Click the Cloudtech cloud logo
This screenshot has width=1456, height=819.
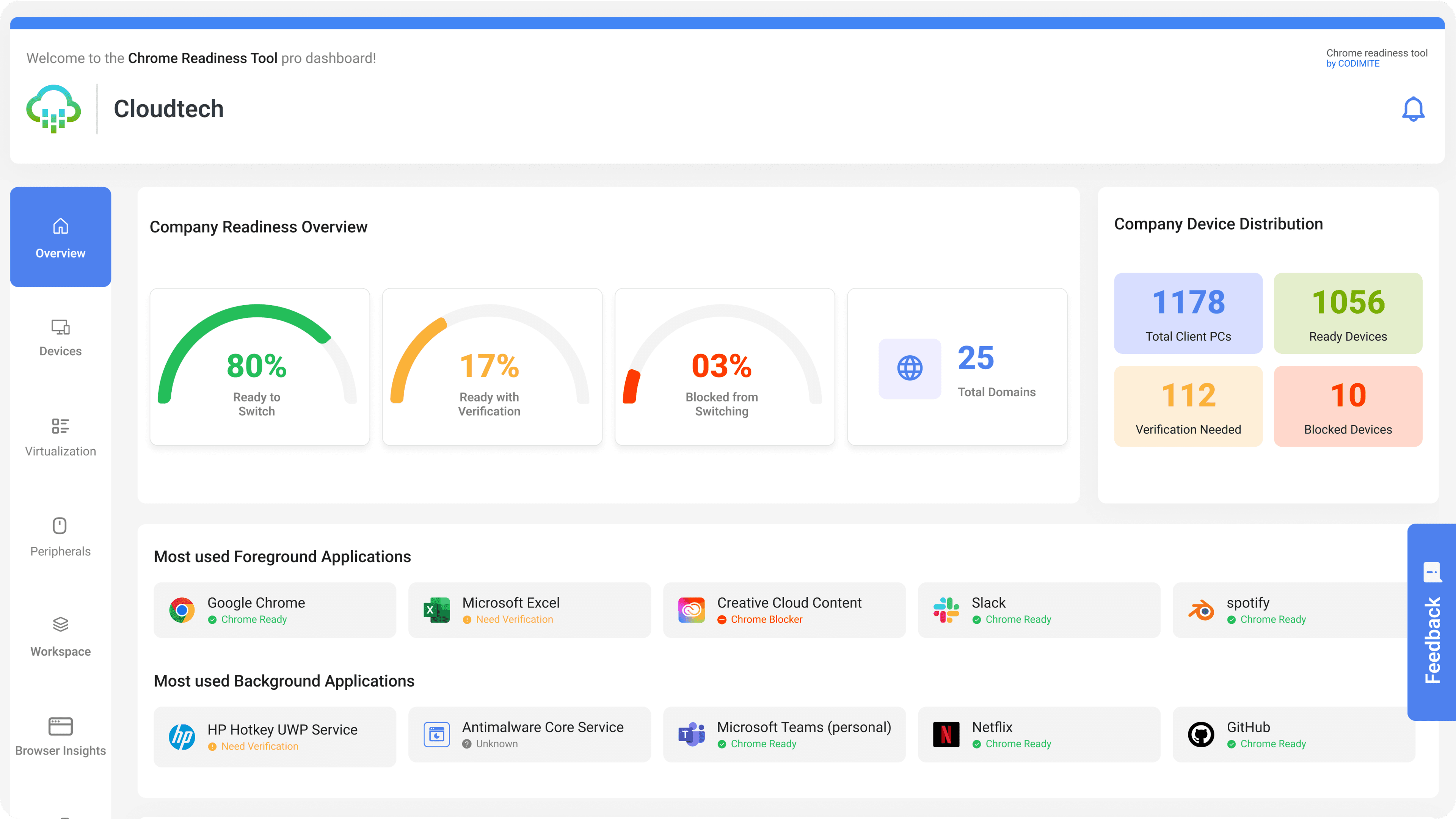tap(54, 108)
